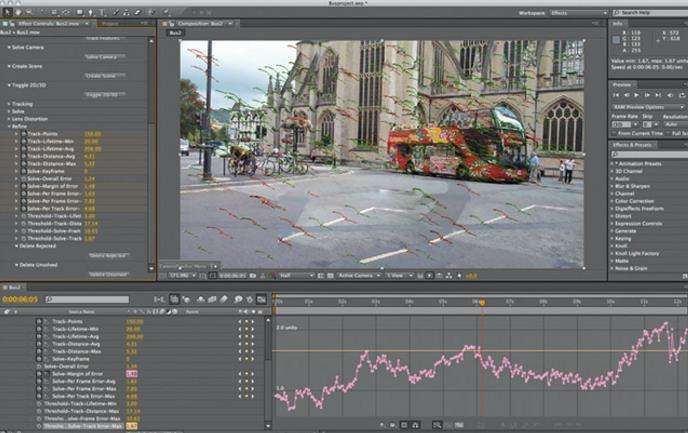Click the Create Scene button
Viewport: 688px width, 433px height.
click(x=104, y=76)
